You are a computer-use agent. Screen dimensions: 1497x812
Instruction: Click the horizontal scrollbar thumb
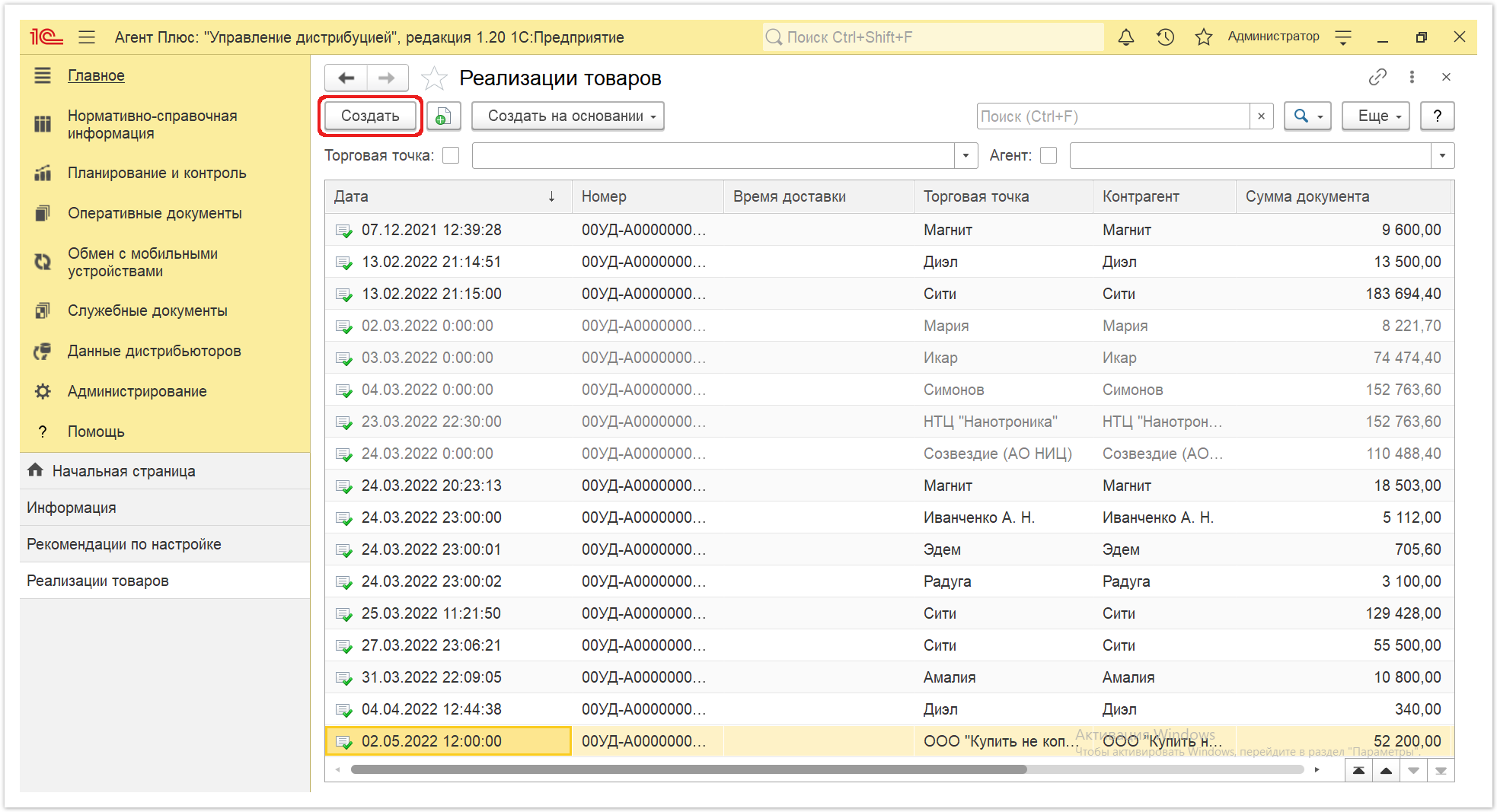click(x=688, y=769)
